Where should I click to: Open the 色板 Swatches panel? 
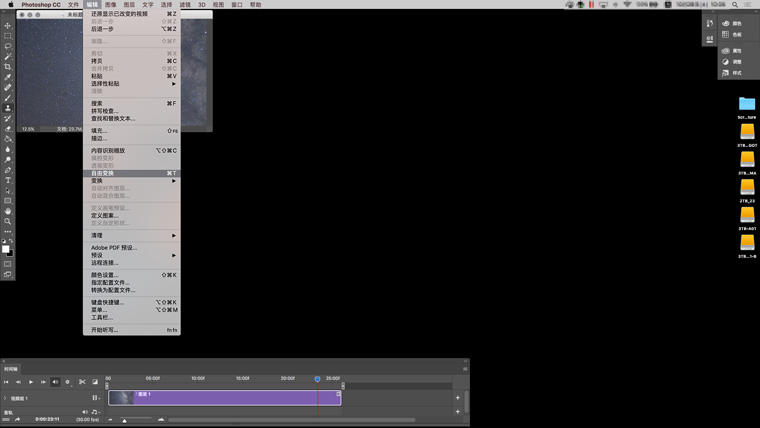pyautogui.click(x=731, y=34)
